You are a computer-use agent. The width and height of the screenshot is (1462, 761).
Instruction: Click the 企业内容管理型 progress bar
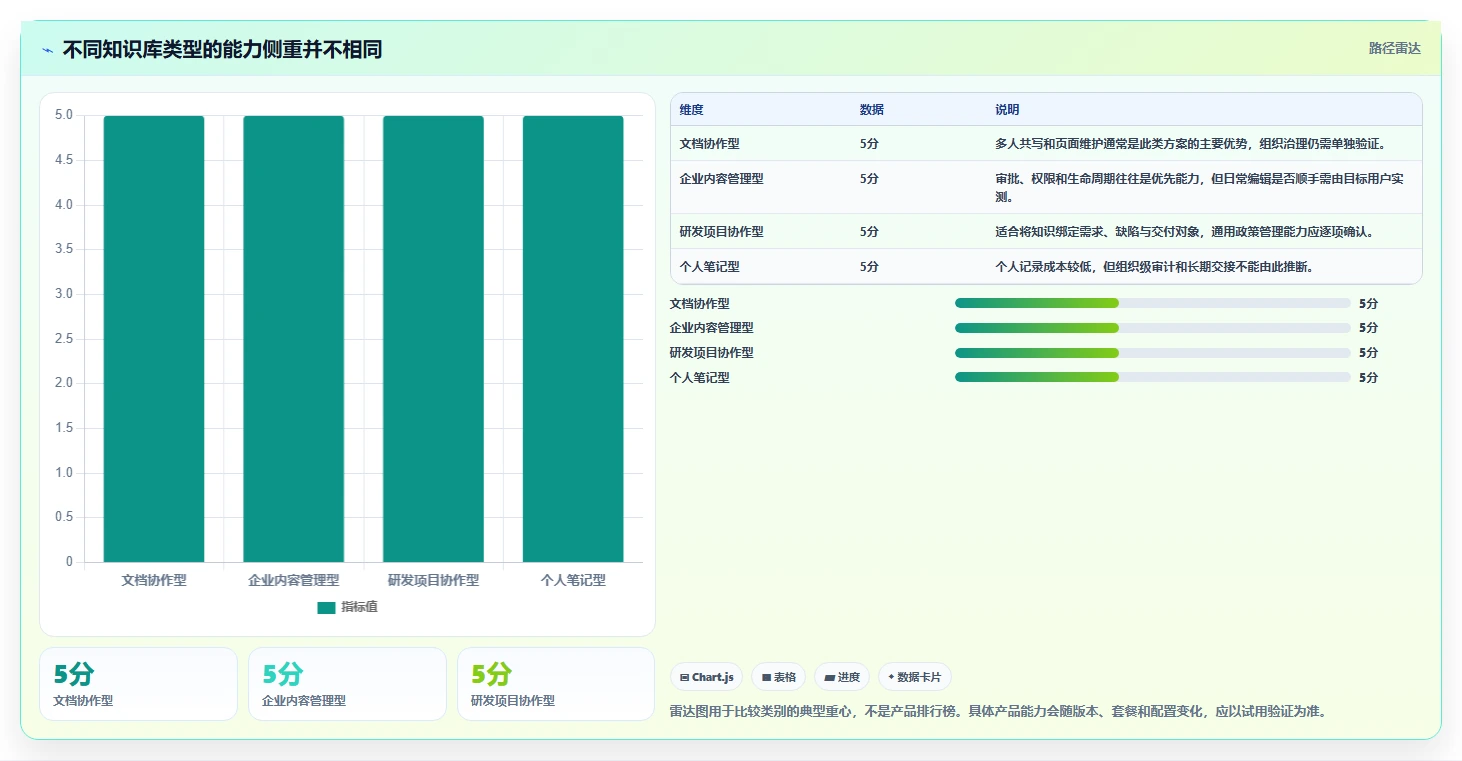tap(1152, 328)
